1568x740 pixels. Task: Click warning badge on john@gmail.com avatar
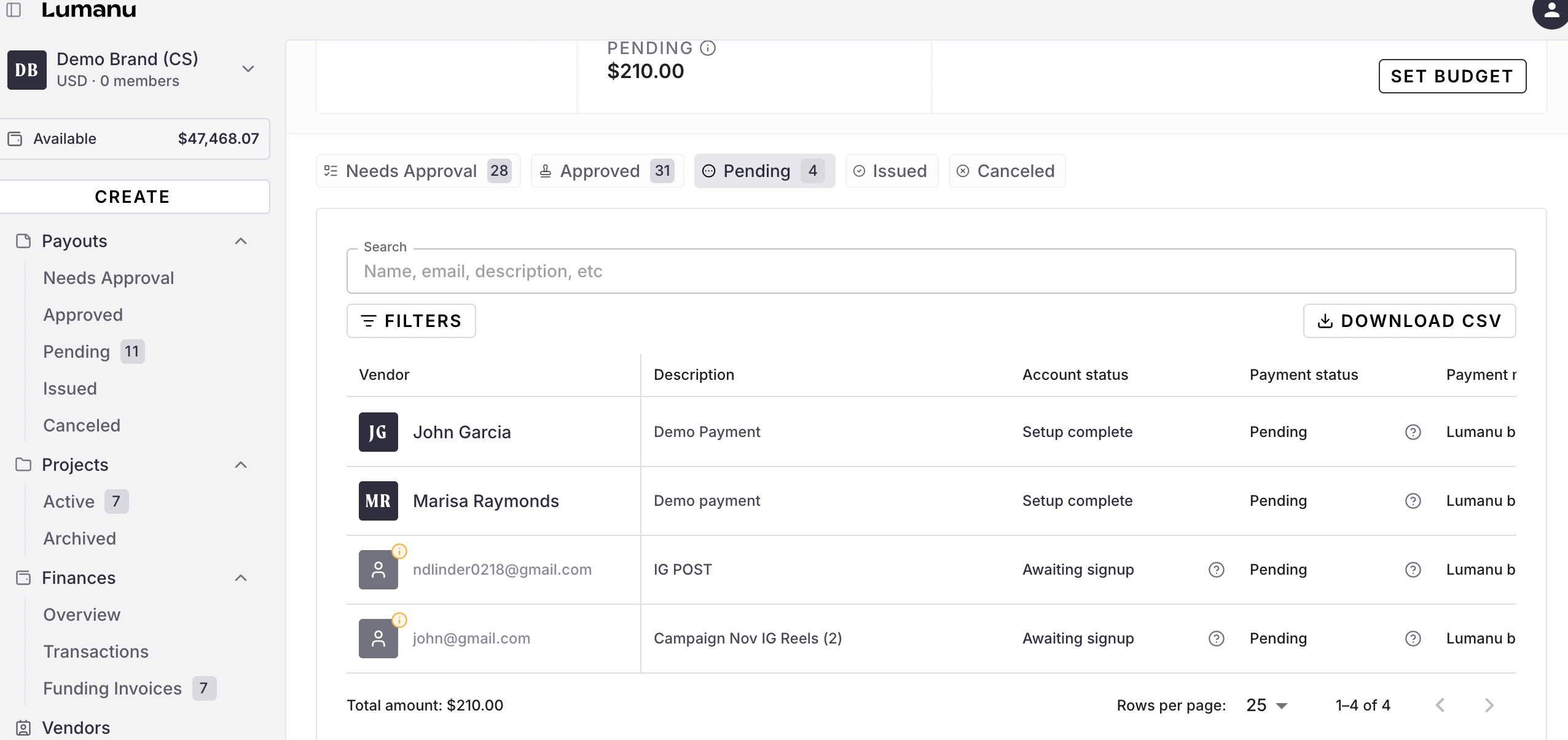[399, 620]
